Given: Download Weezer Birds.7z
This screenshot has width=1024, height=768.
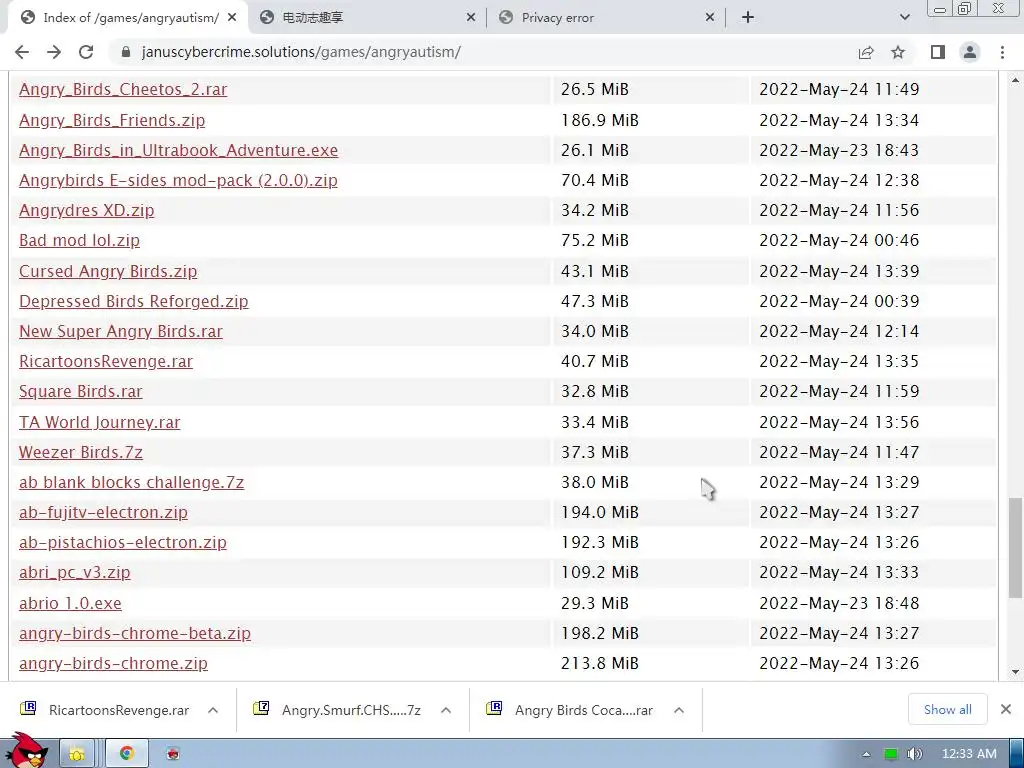Looking at the screenshot, I should 80,452.
